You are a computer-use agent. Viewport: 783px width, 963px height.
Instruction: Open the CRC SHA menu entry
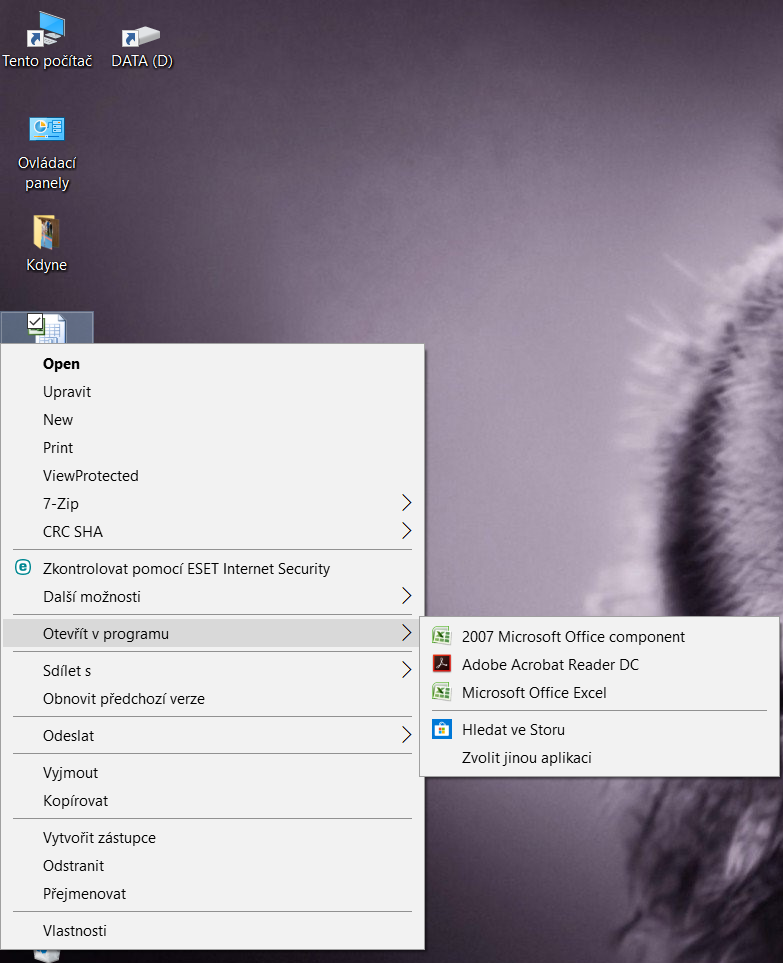(x=212, y=531)
